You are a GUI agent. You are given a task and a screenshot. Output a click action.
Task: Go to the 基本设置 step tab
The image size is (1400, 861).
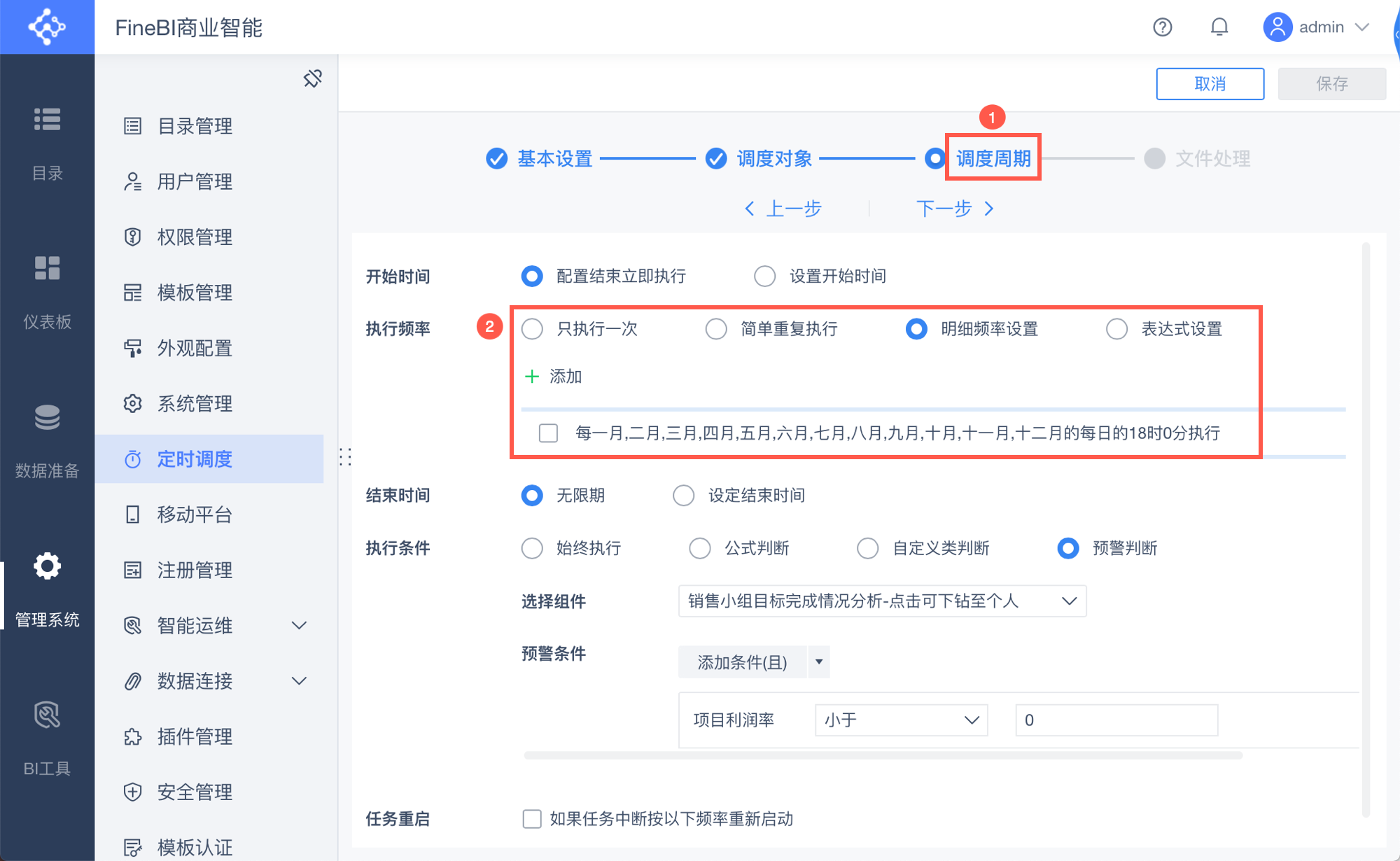554,159
